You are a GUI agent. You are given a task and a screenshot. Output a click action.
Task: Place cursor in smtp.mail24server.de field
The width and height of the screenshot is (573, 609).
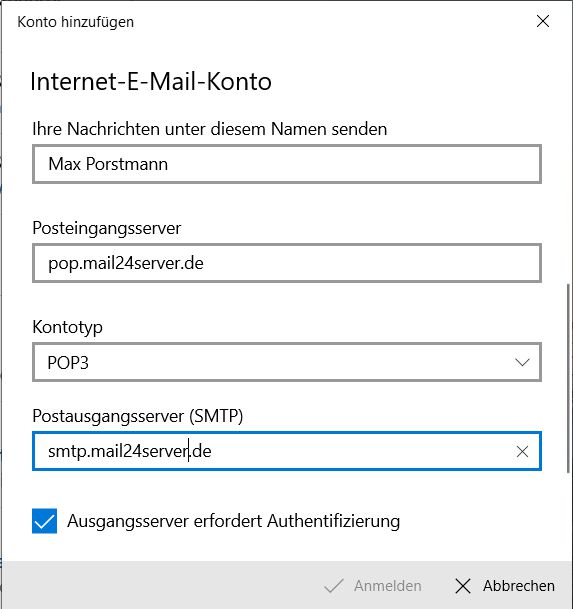pos(272,451)
